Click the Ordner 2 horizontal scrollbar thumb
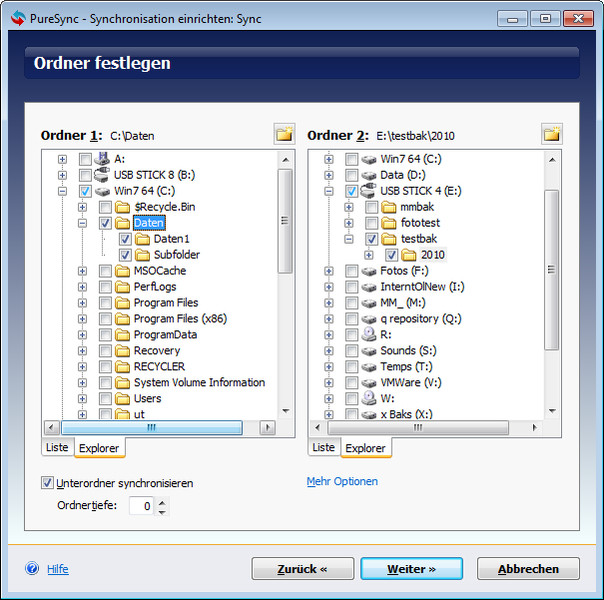Viewport: 604px width, 600px height. (418, 427)
